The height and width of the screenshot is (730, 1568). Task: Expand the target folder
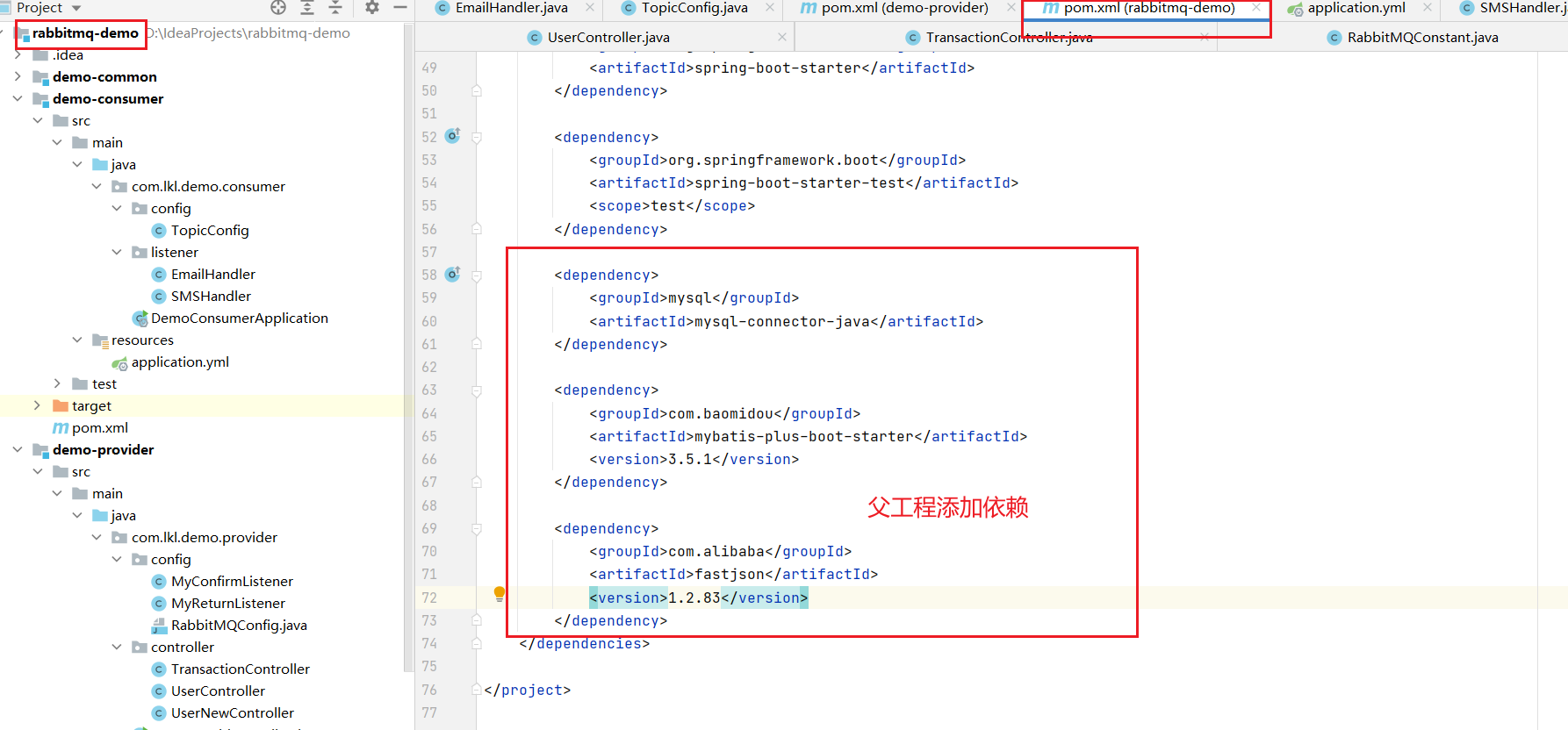point(37,405)
